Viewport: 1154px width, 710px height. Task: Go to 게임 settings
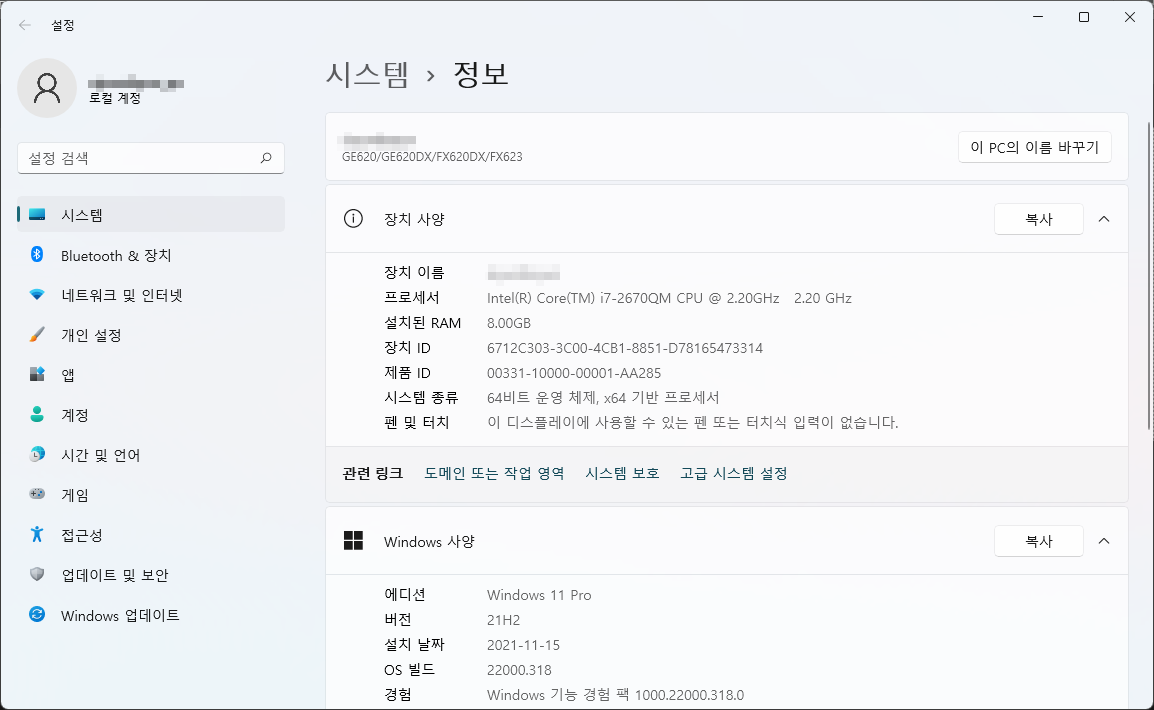coord(151,494)
